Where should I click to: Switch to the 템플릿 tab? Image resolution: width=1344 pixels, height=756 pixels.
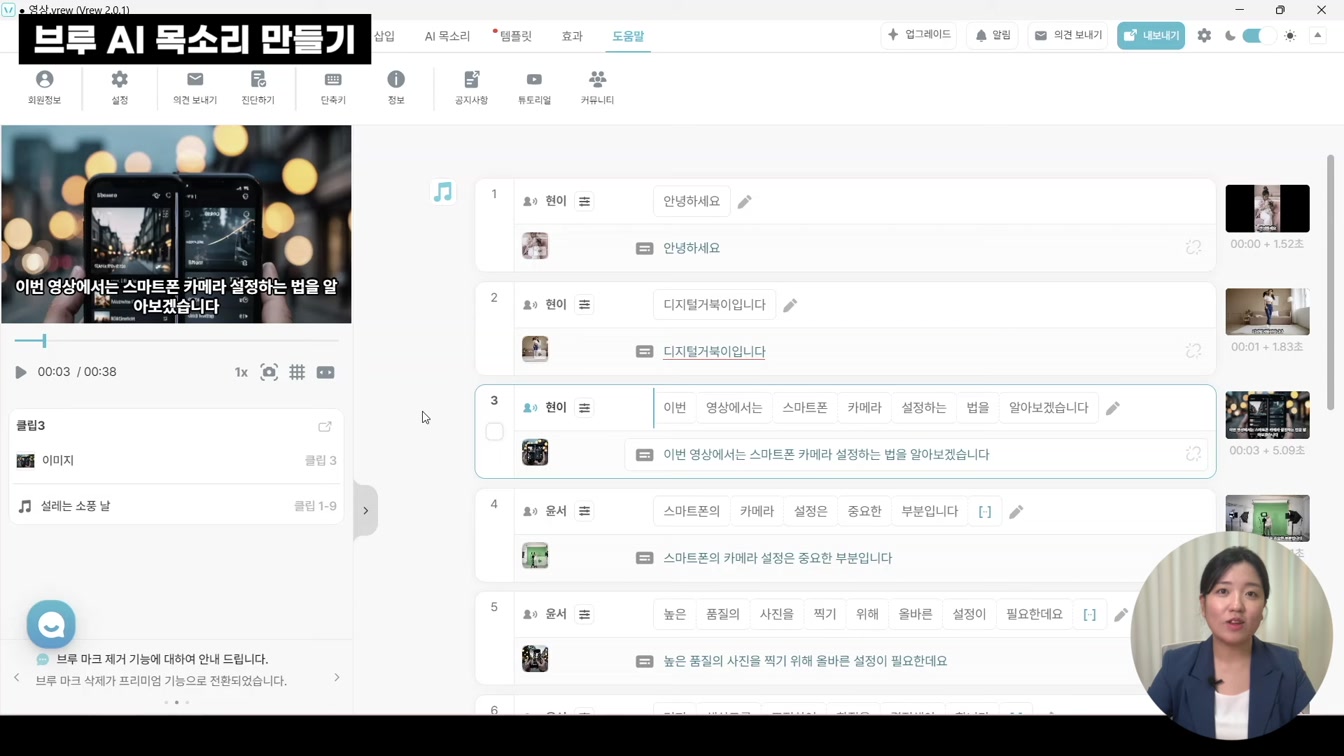click(x=514, y=36)
